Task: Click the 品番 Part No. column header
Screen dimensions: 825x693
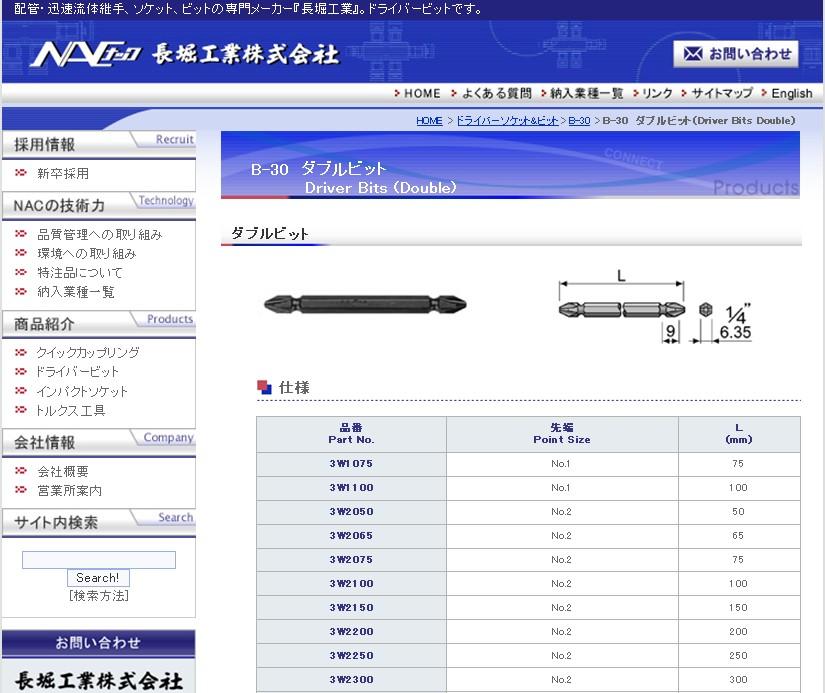Action: coord(351,434)
